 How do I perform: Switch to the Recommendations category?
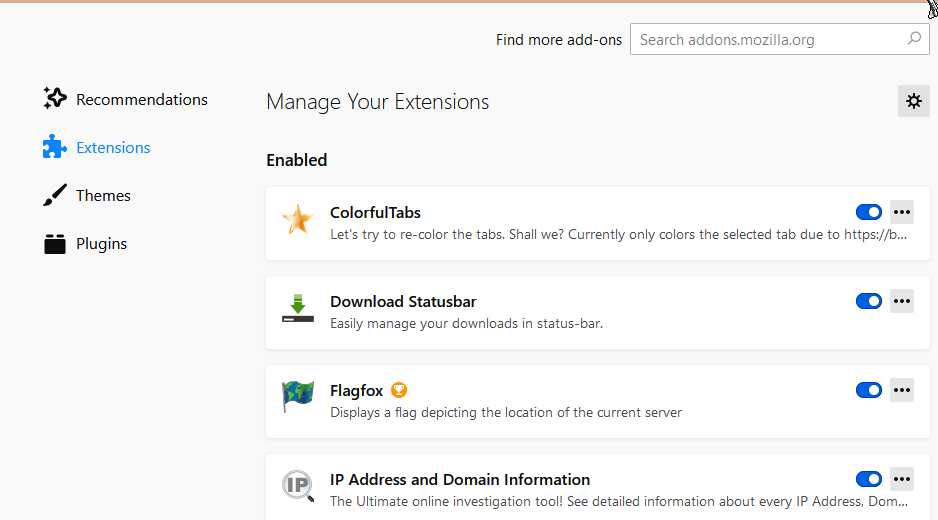142,99
